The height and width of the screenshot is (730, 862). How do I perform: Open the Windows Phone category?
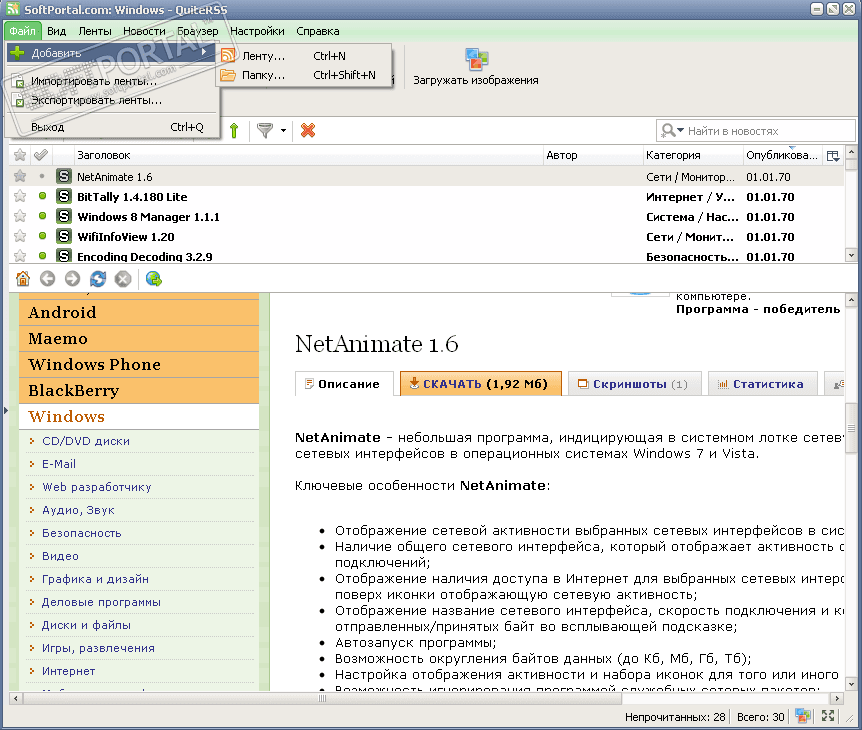point(139,365)
